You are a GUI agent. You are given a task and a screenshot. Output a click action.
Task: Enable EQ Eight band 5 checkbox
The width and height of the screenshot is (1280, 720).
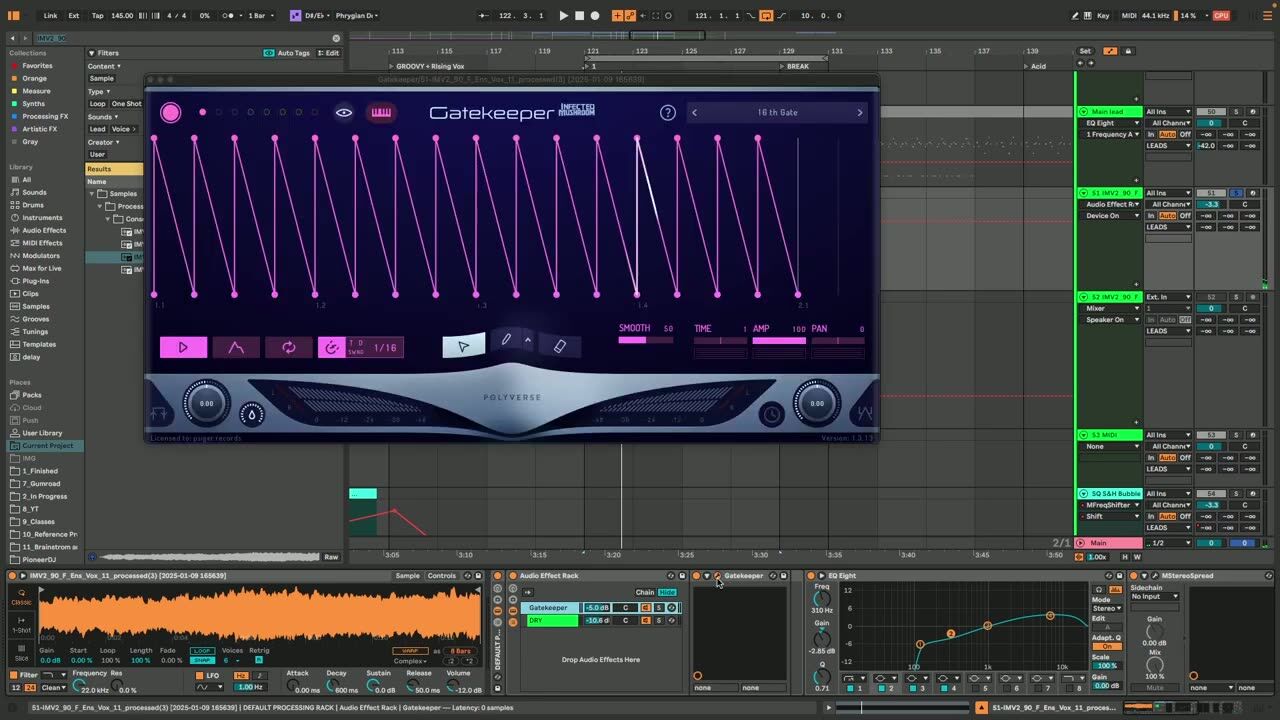[977, 688]
